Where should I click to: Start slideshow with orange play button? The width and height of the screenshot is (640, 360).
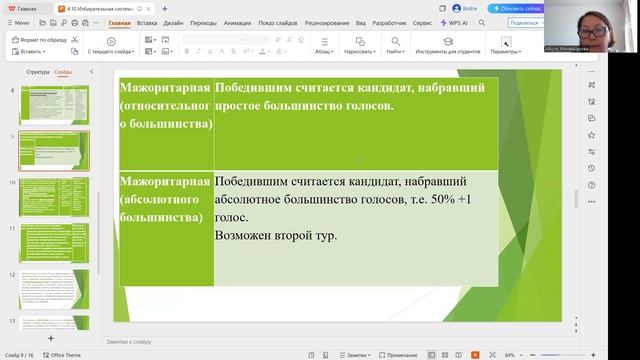(475, 355)
